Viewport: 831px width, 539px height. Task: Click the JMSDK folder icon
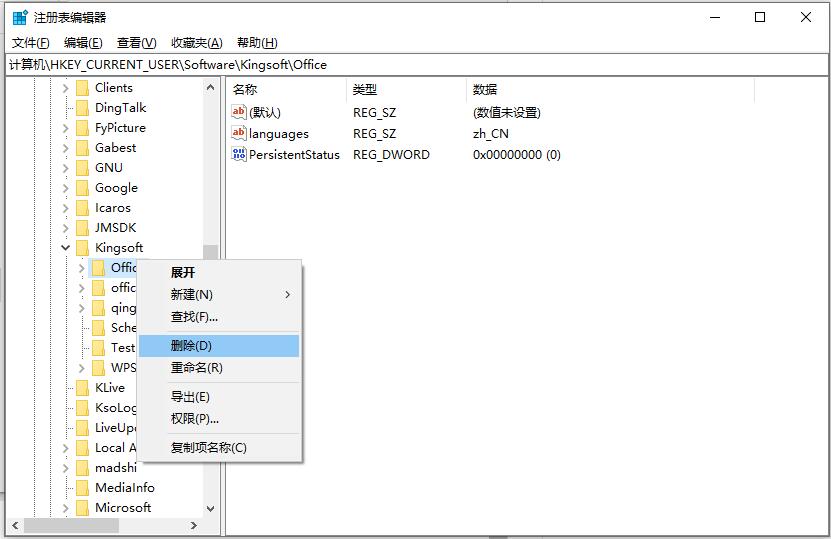[82, 227]
